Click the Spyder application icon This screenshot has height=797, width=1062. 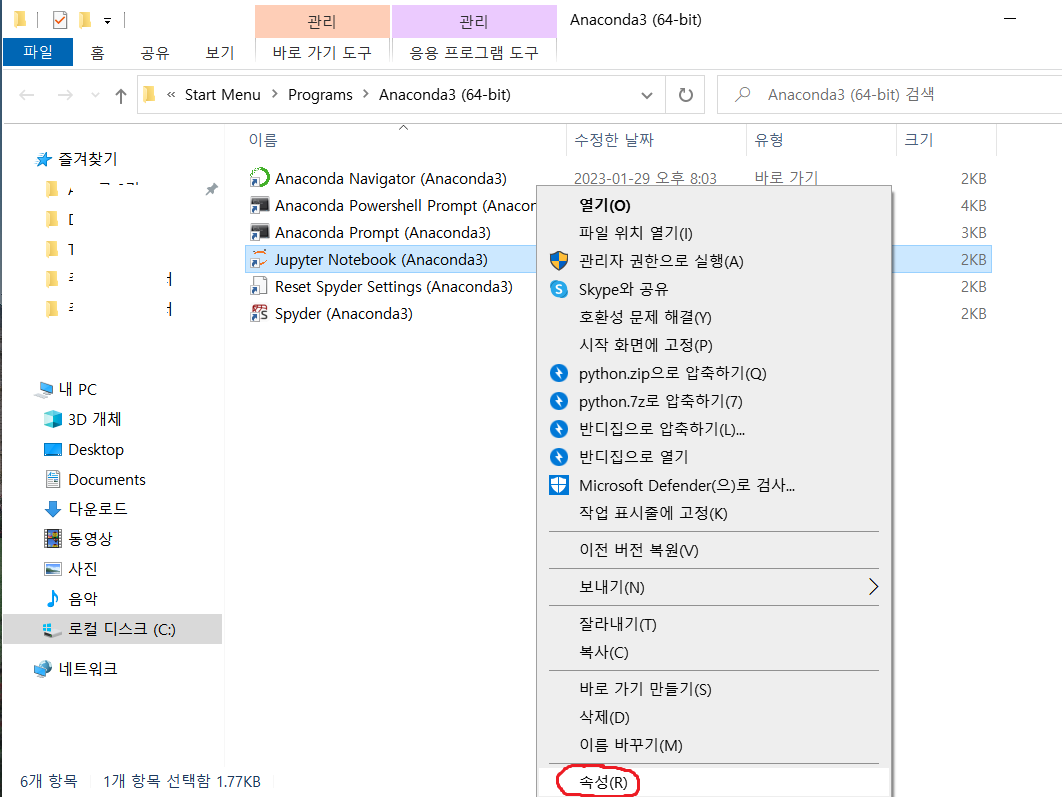click(x=259, y=314)
